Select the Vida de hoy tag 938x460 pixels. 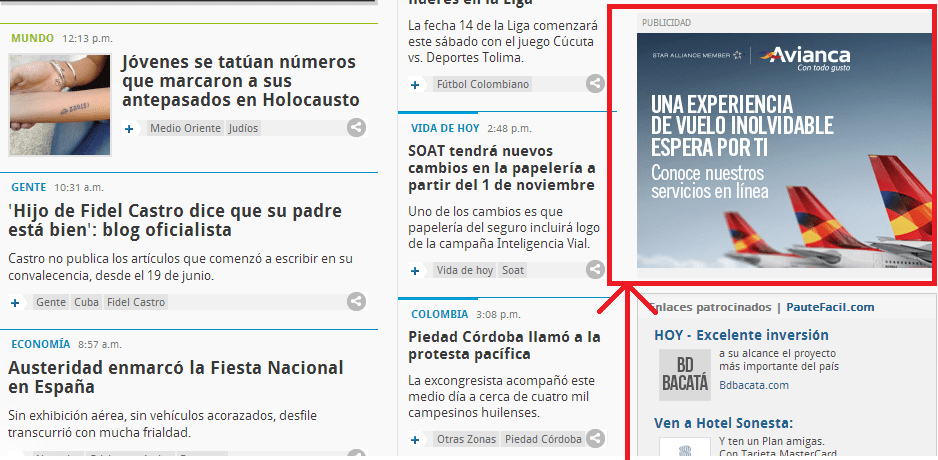[x=465, y=270]
